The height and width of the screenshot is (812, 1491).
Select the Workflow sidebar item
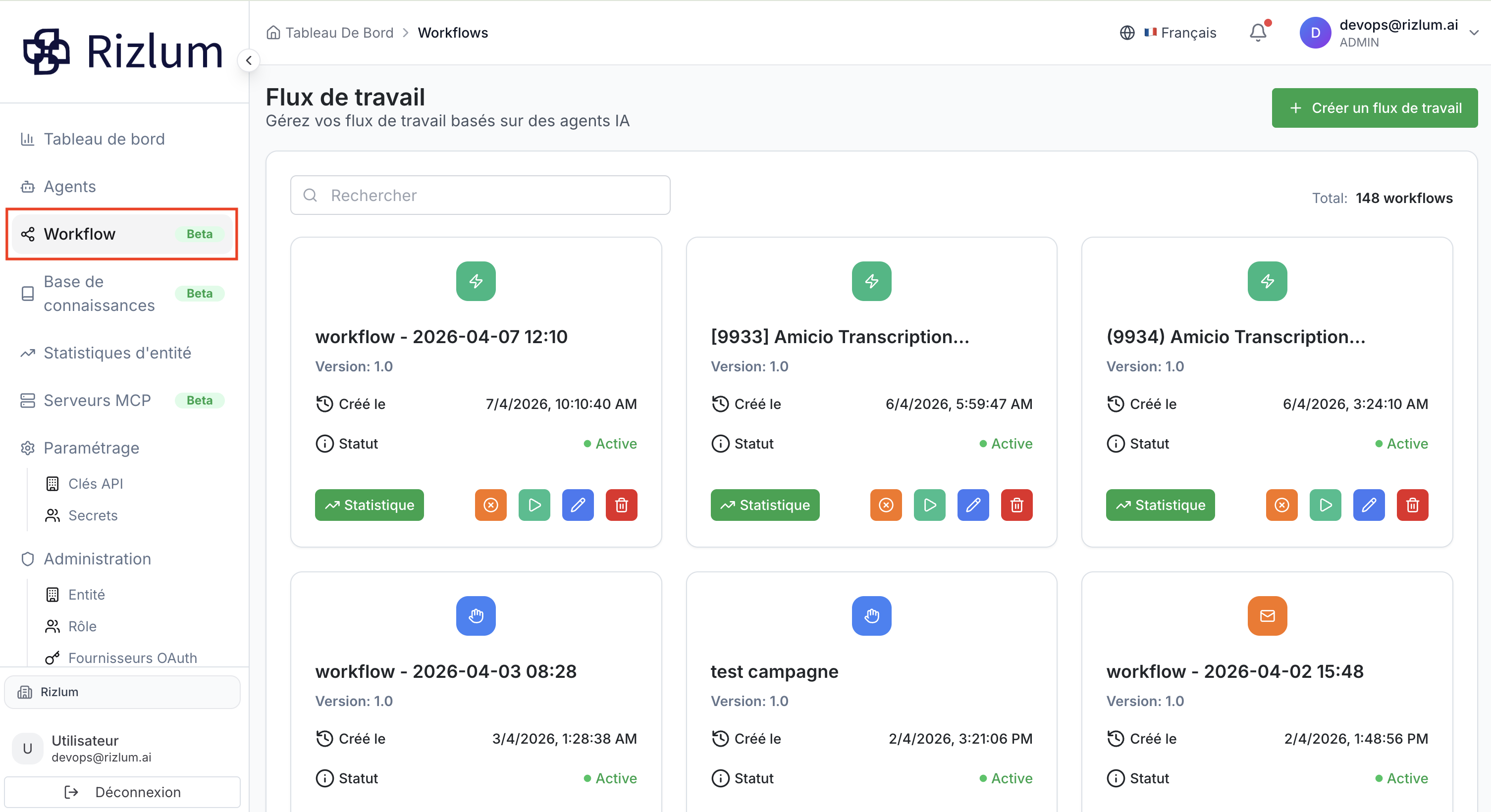[121, 234]
